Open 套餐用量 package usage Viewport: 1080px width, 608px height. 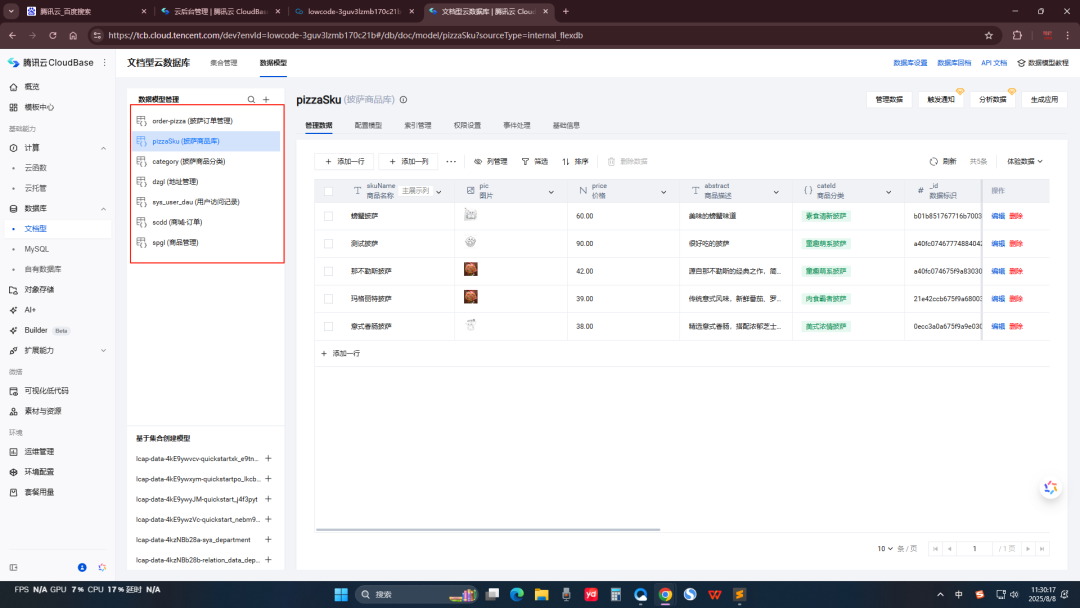(39, 492)
